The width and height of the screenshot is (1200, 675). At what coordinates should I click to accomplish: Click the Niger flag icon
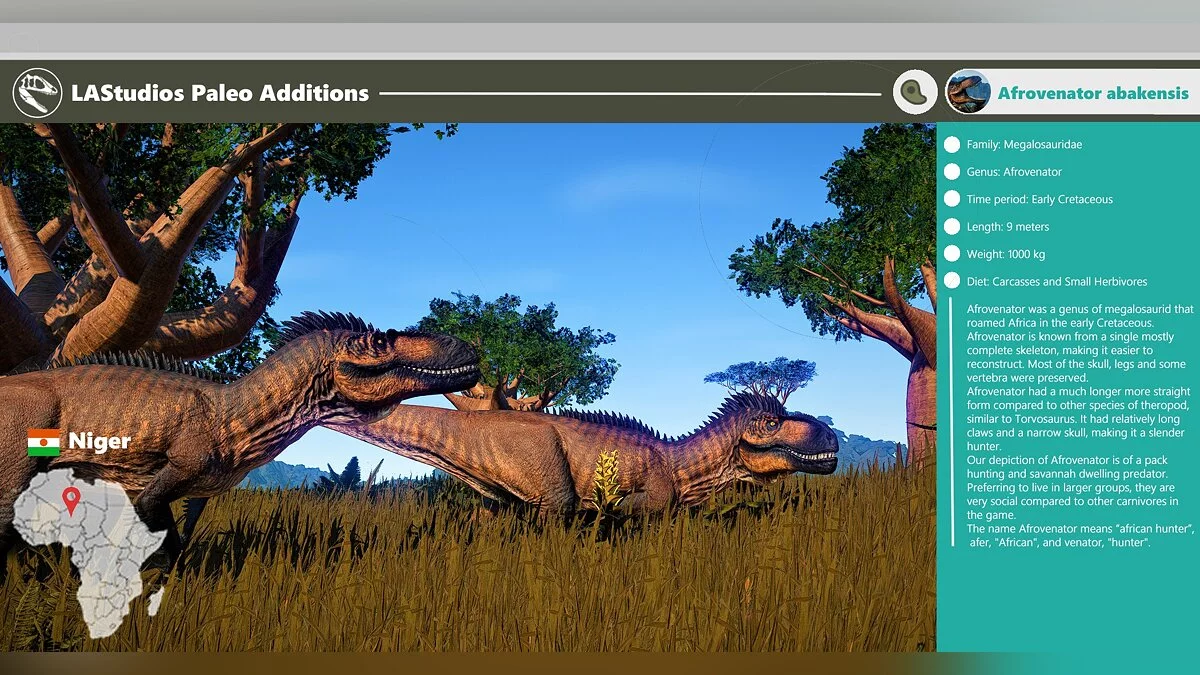point(43,442)
